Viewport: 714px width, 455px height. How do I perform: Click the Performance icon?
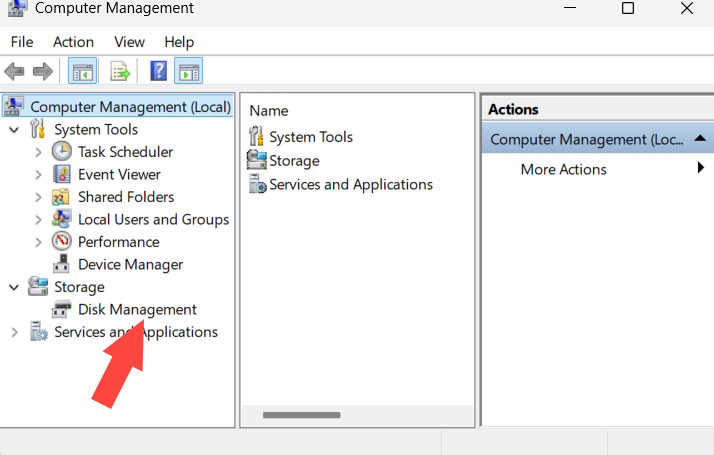[61, 241]
